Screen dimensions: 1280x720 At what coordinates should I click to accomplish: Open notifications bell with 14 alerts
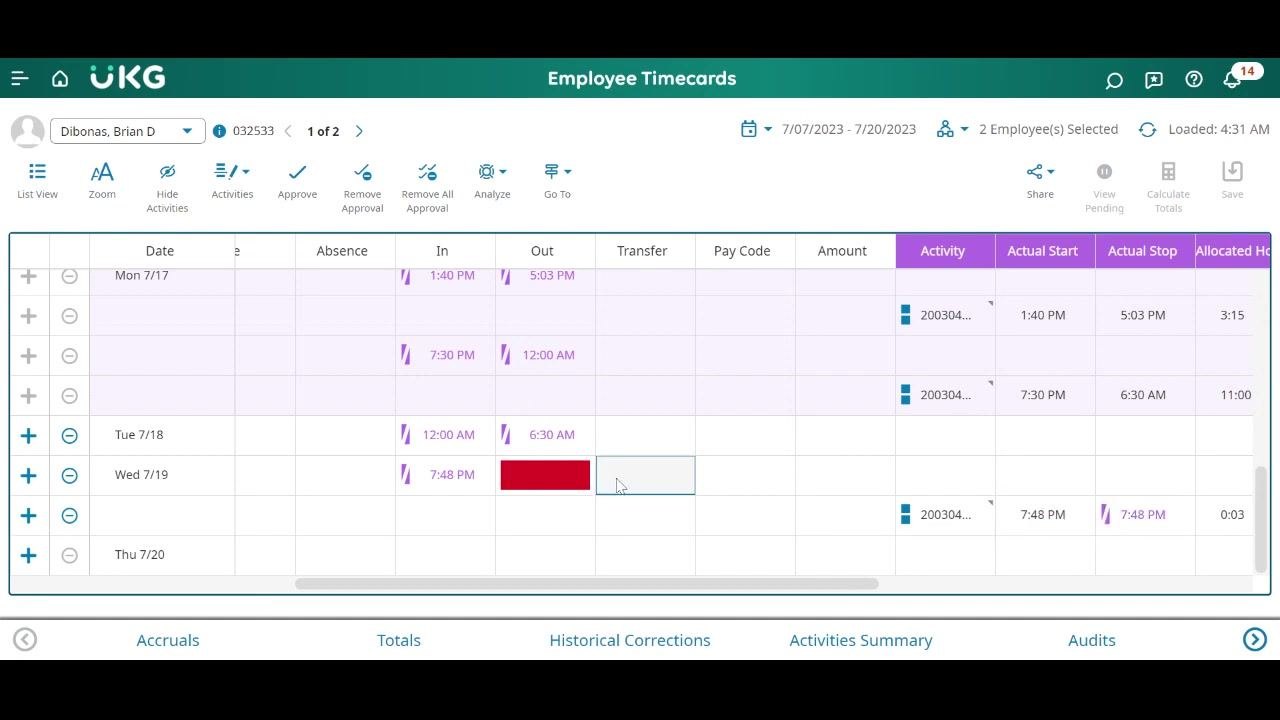click(1233, 80)
